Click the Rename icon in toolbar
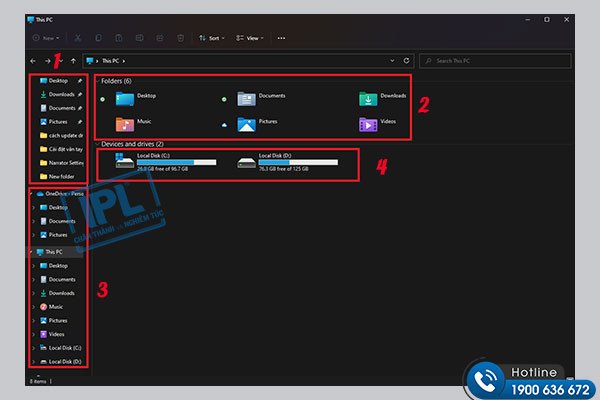Image resolution: width=600 pixels, height=400 pixels. point(139,38)
